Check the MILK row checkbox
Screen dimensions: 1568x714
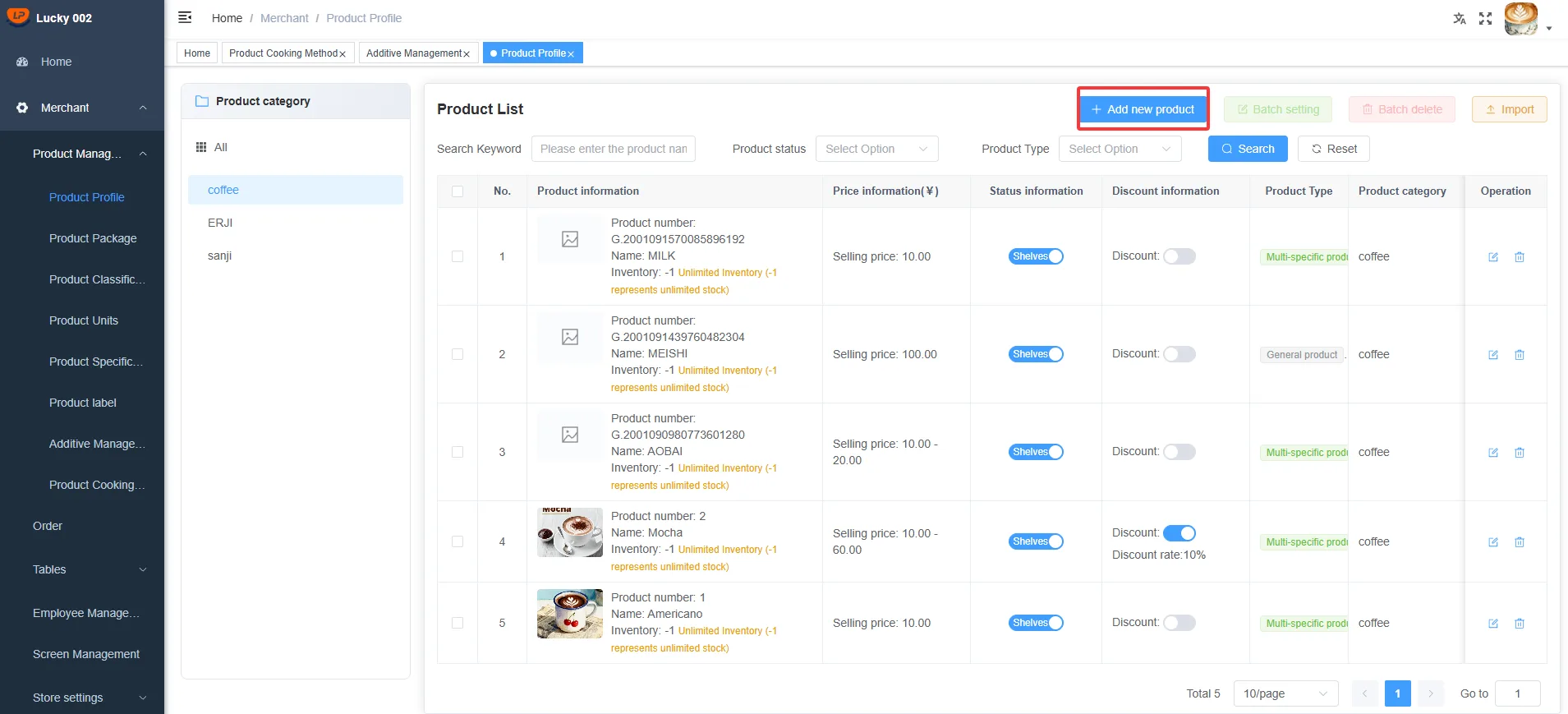pos(458,256)
